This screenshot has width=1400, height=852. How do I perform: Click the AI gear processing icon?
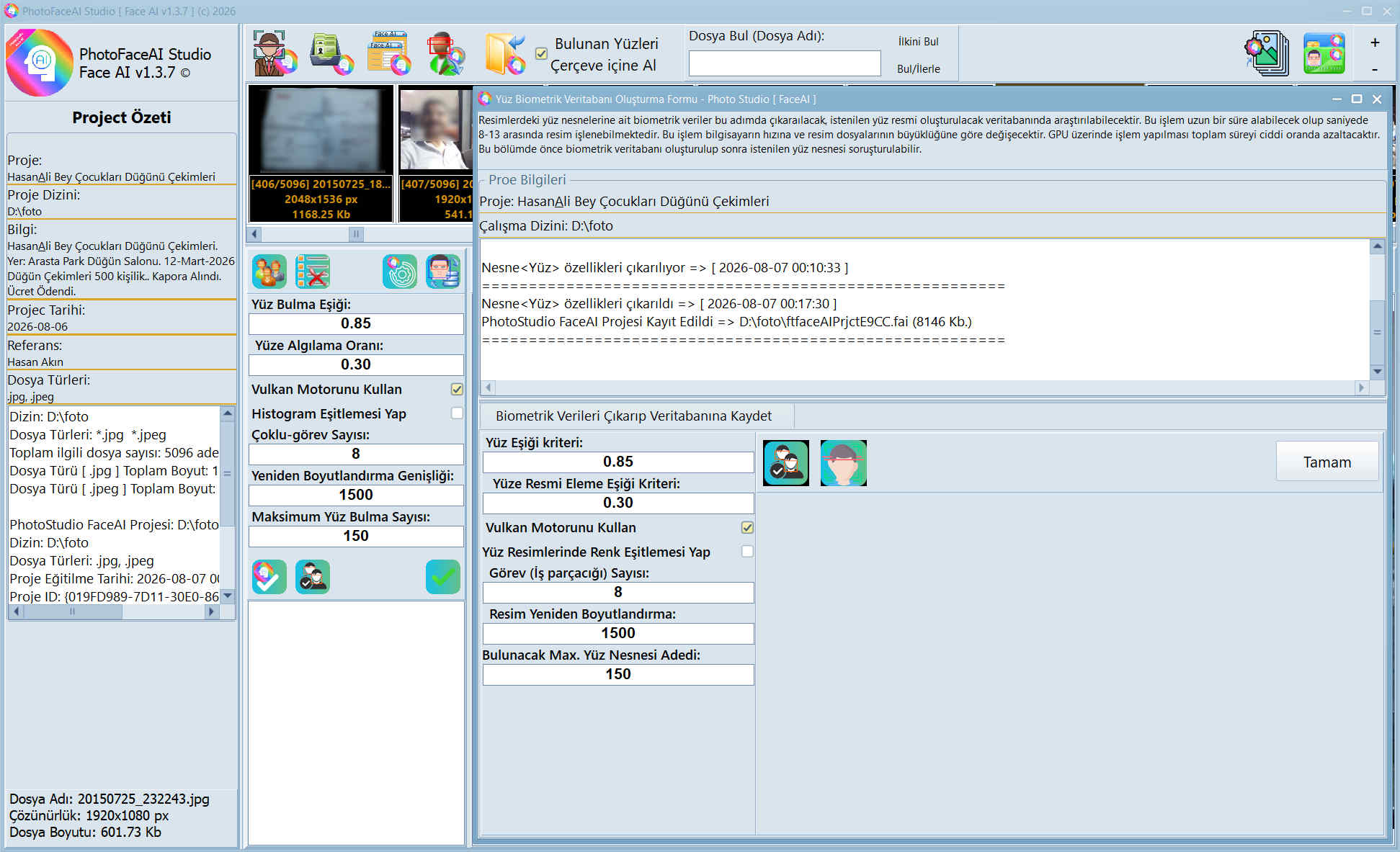(400, 272)
